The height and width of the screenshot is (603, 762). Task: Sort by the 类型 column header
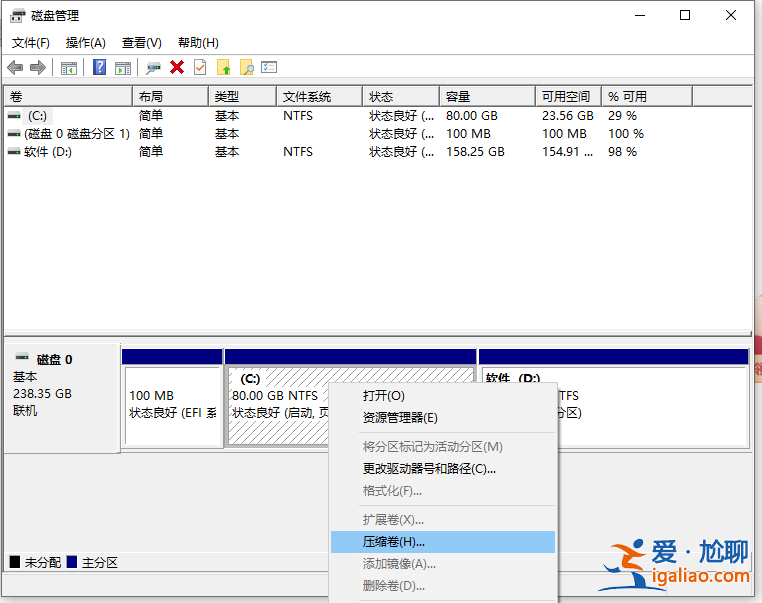(242, 97)
